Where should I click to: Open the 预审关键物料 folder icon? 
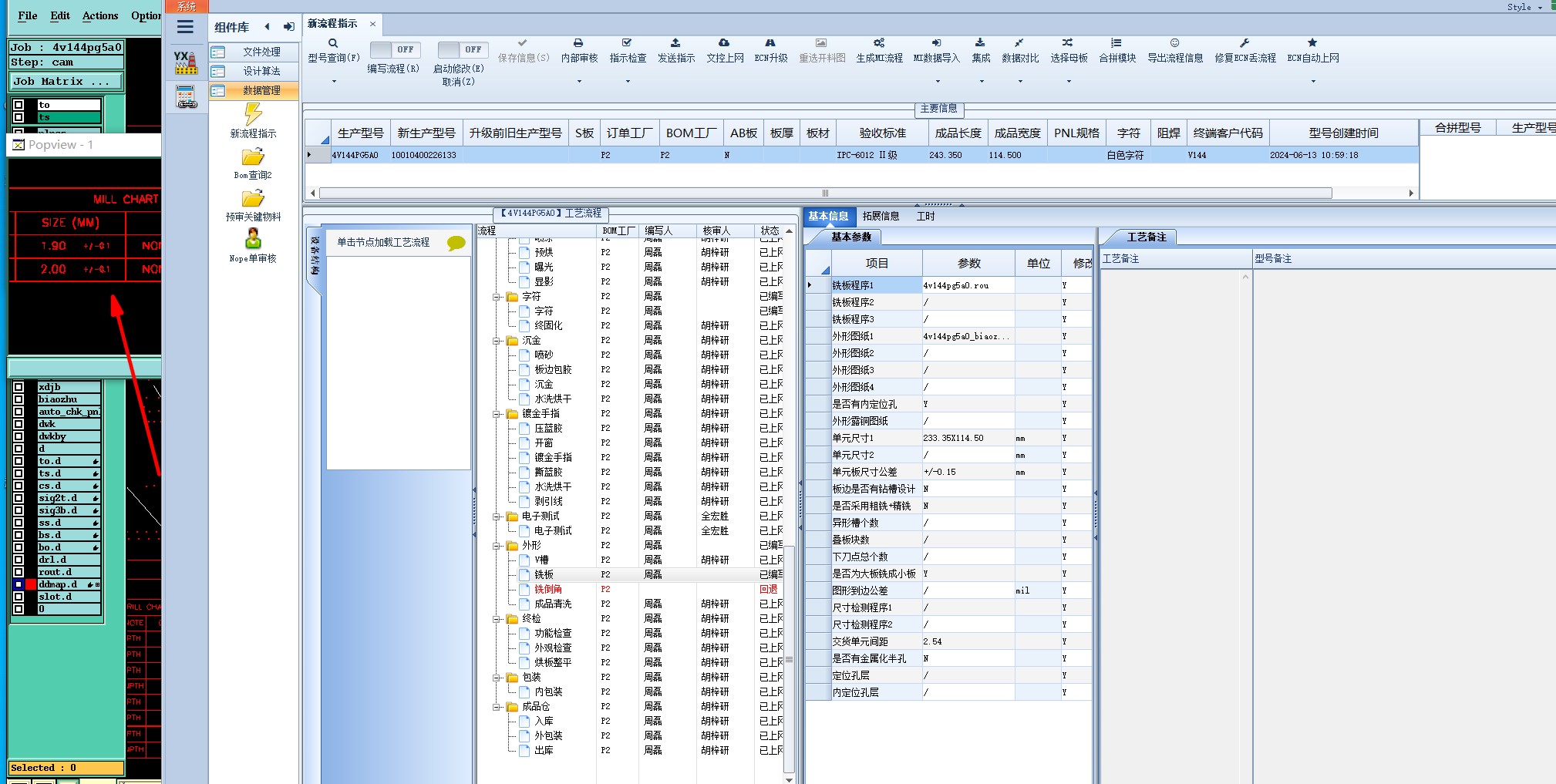253,199
